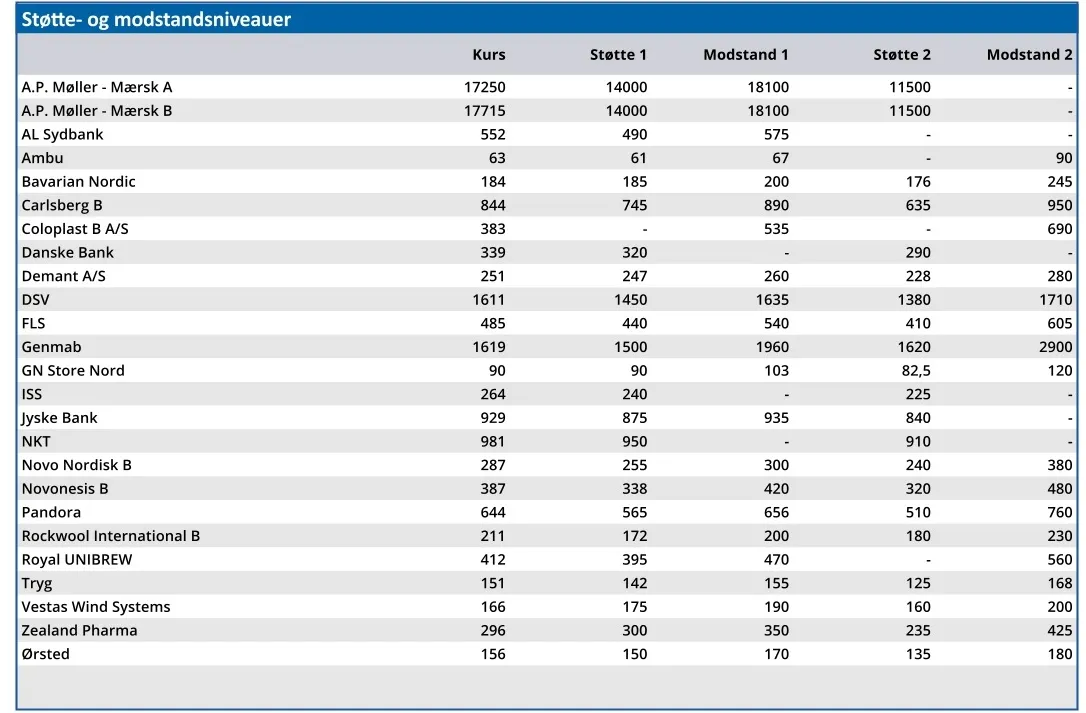The image size is (1086, 713).
Task: Click Mærsk B's Kurs value 17715
Action: (485, 111)
